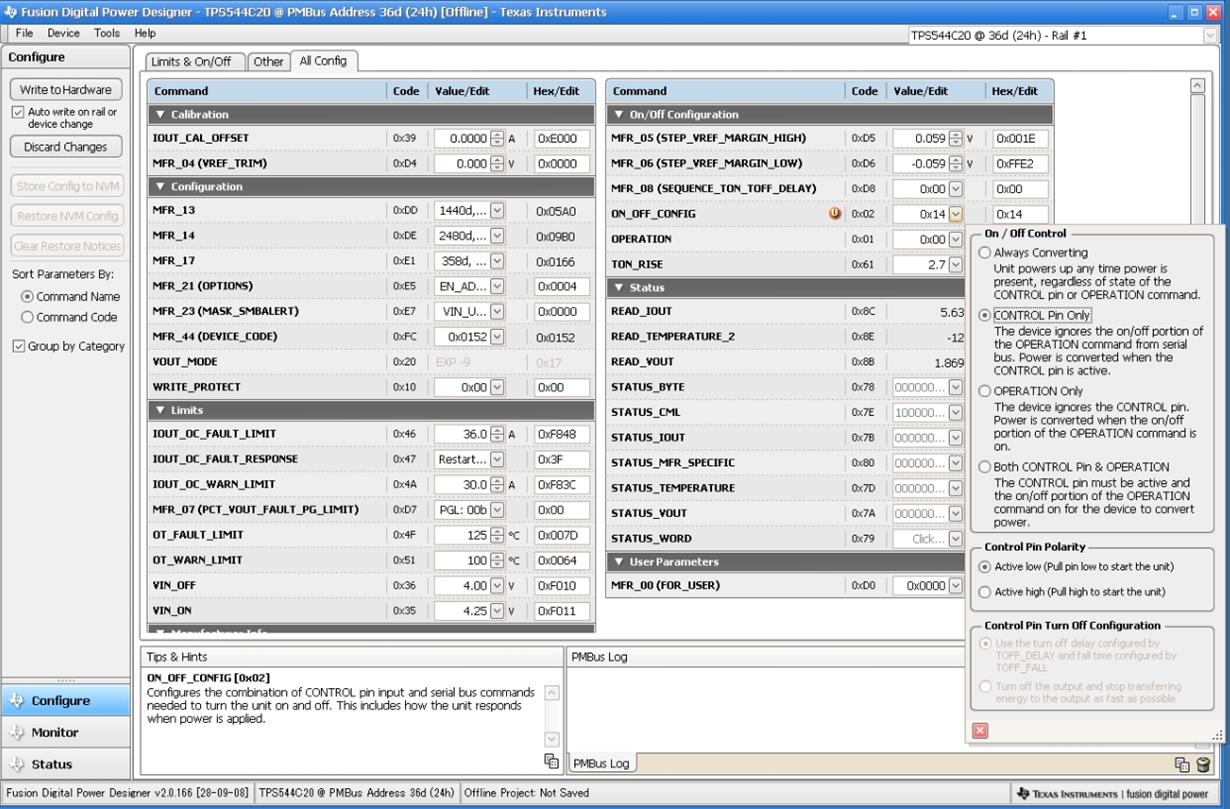The height and width of the screenshot is (809, 1230).
Task: Open the Tools menu
Action: 107,33
